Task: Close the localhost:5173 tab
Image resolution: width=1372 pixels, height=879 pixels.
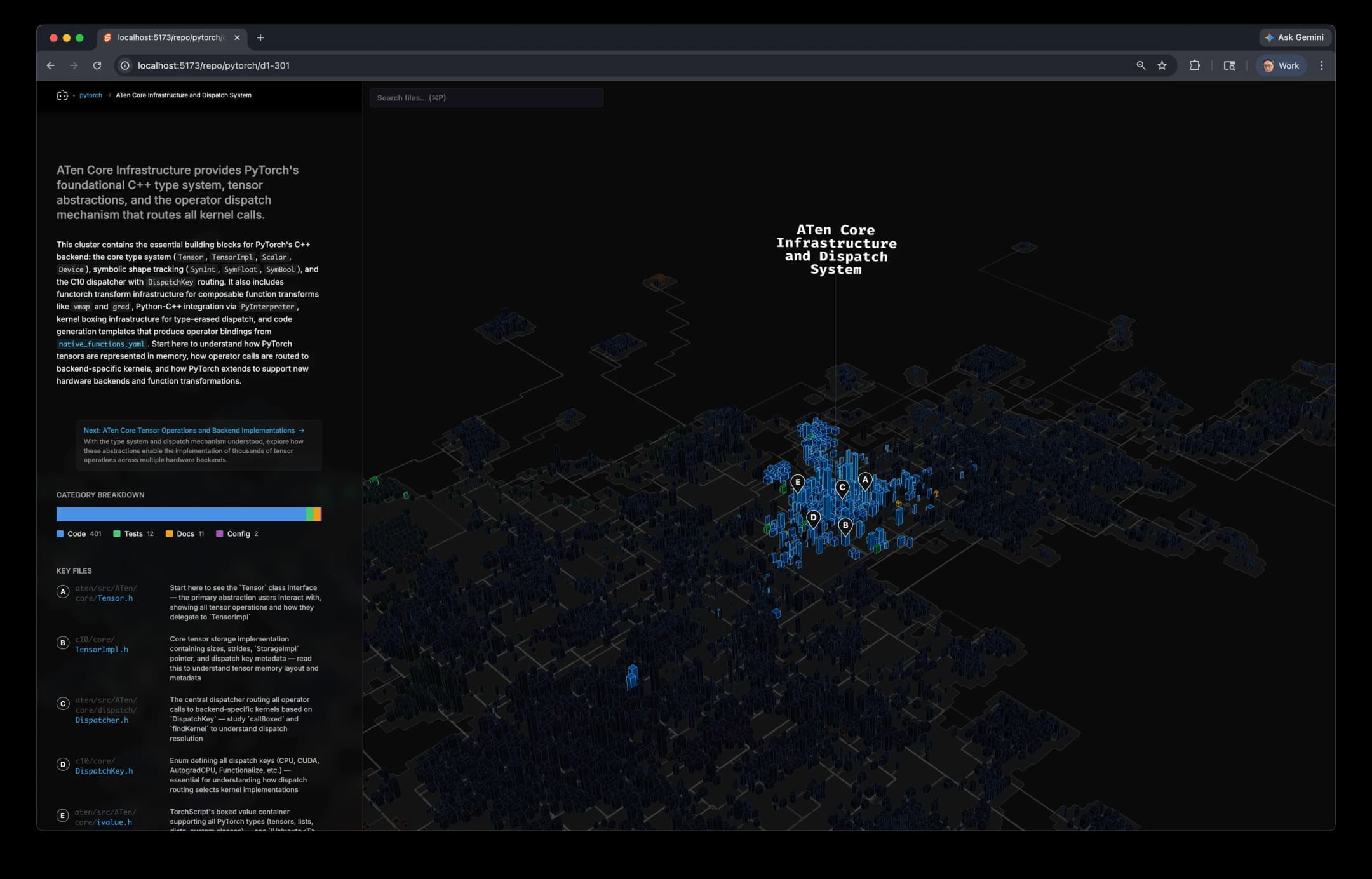Action: tap(237, 37)
